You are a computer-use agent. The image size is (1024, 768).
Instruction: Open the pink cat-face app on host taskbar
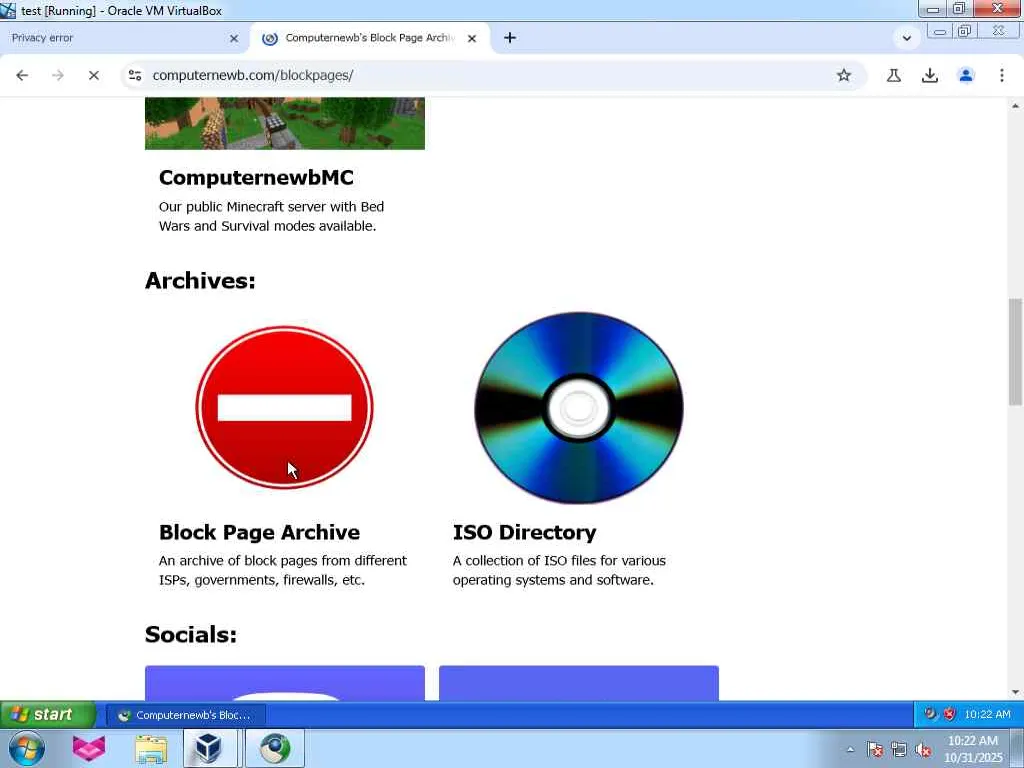point(89,748)
